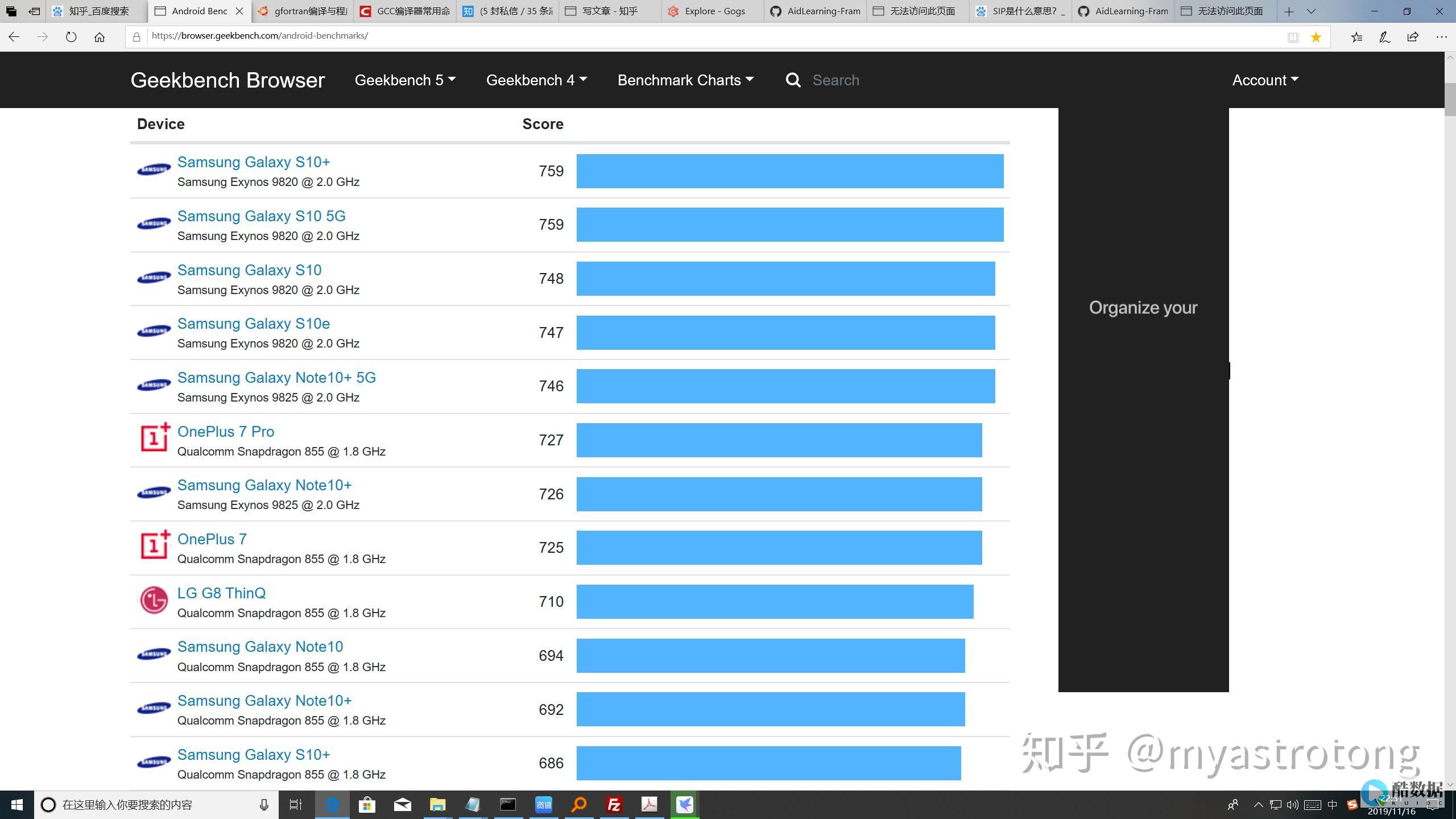Image resolution: width=1456 pixels, height=819 pixels.
Task: Open the OnePlus 7 Pro link
Action: pos(226,432)
